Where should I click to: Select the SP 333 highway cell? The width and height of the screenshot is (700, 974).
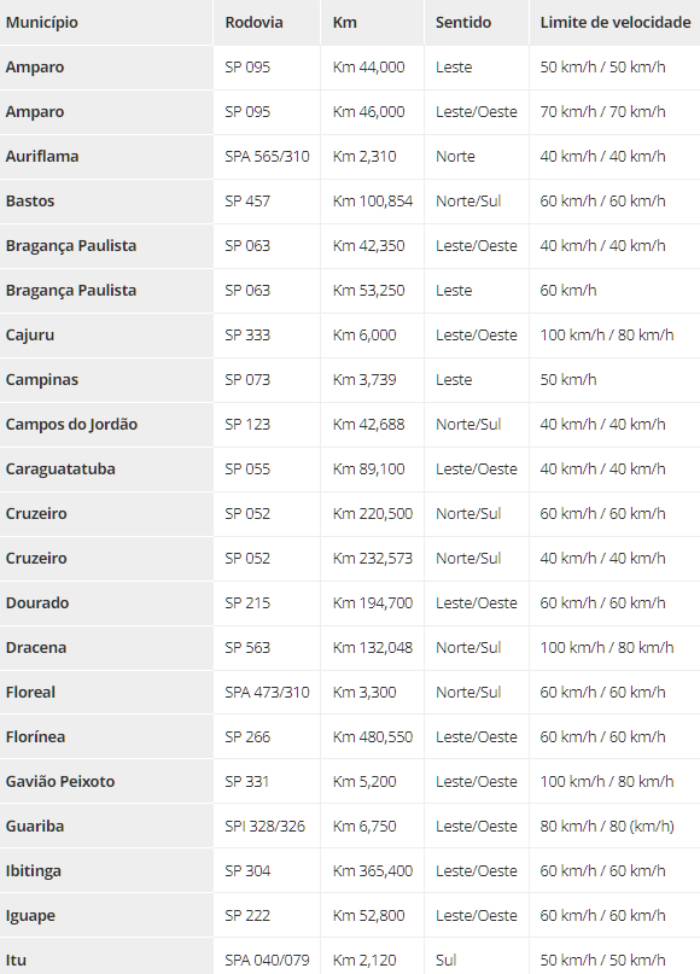[x=248, y=335]
